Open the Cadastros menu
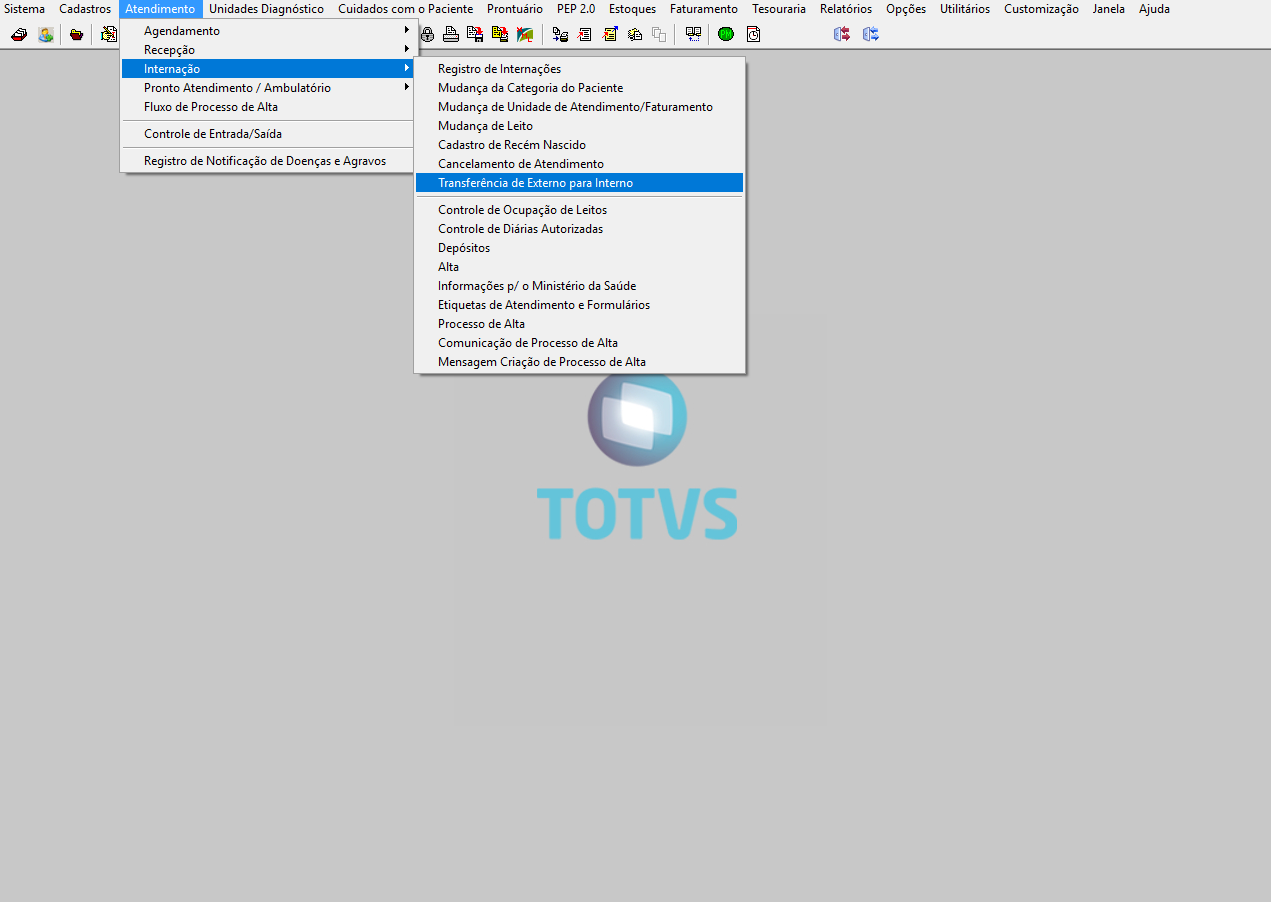This screenshot has height=902, width=1271. (85, 9)
